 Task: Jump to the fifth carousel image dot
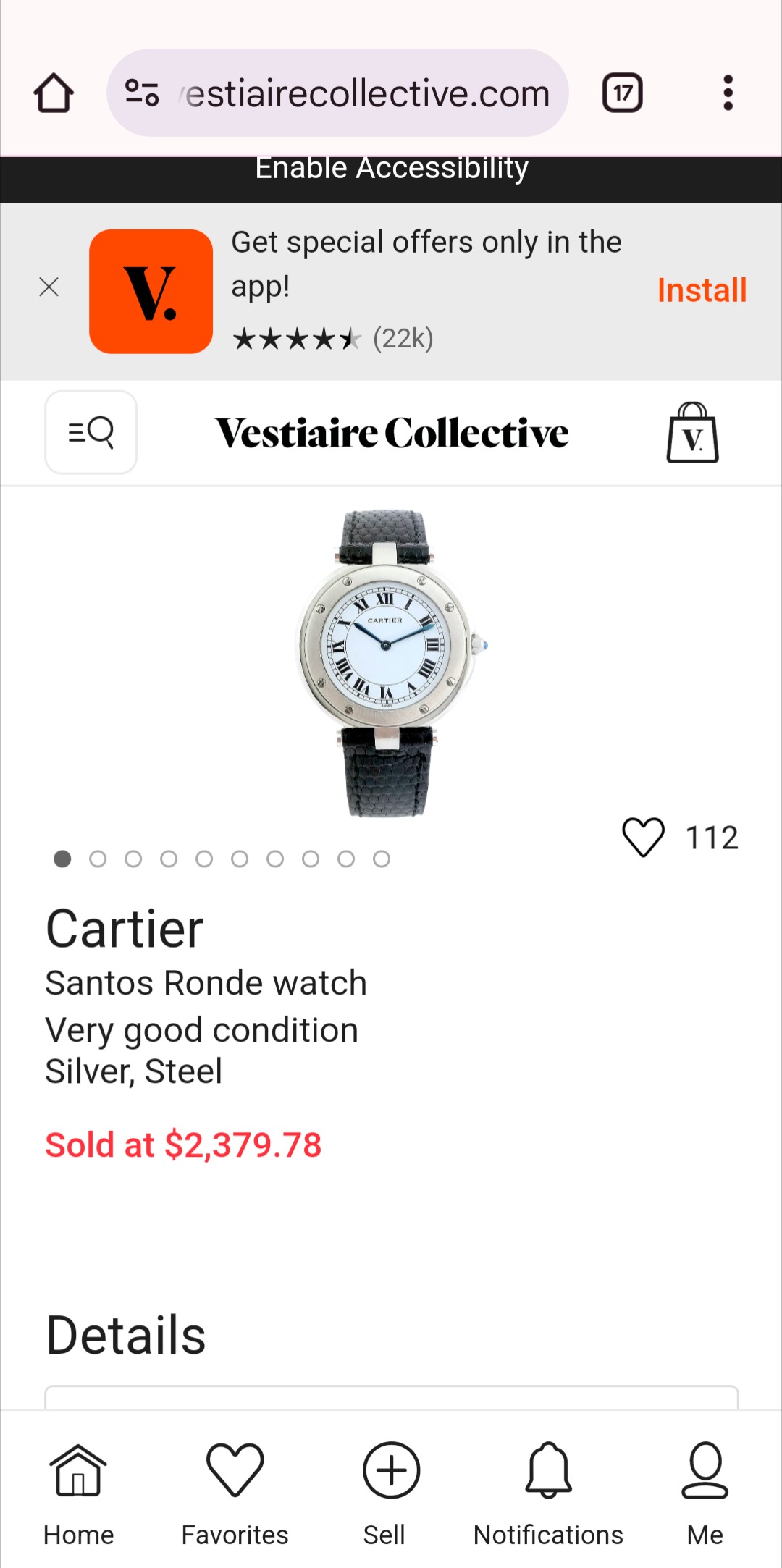[x=204, y=859]
